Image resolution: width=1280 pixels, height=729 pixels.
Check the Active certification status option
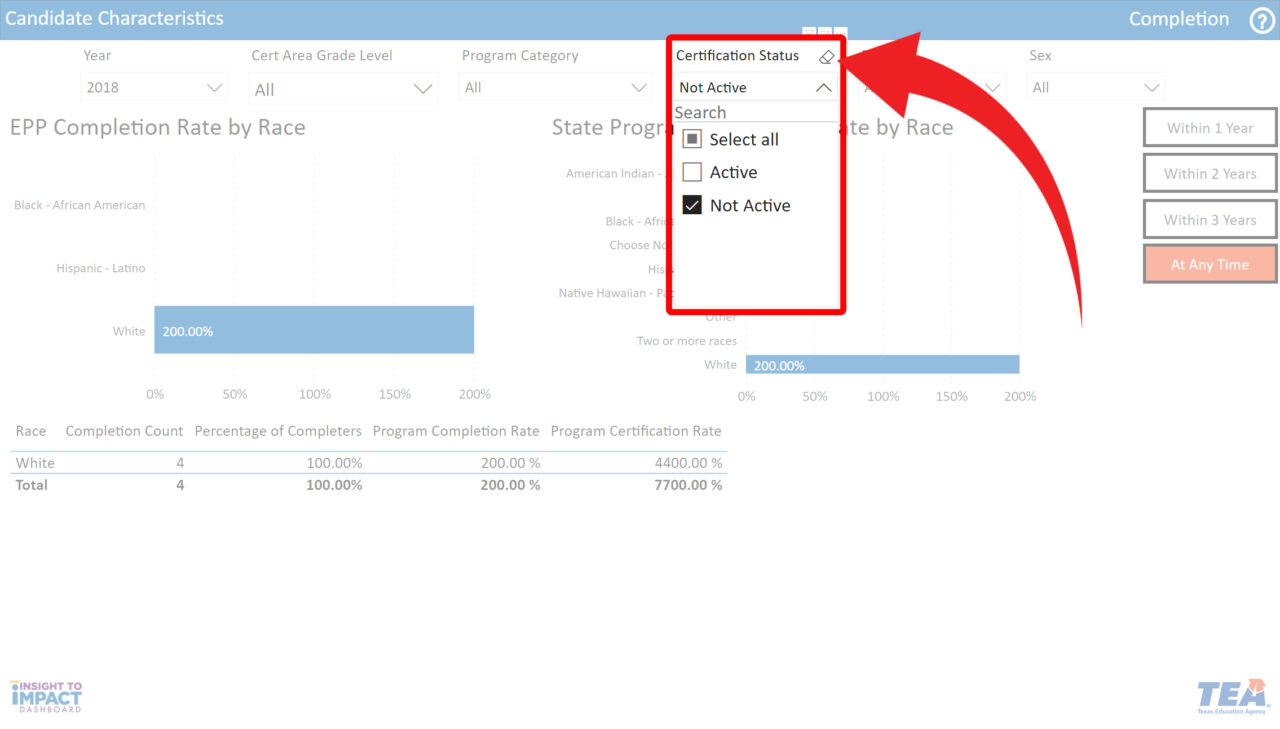click(x=692, y=173)
